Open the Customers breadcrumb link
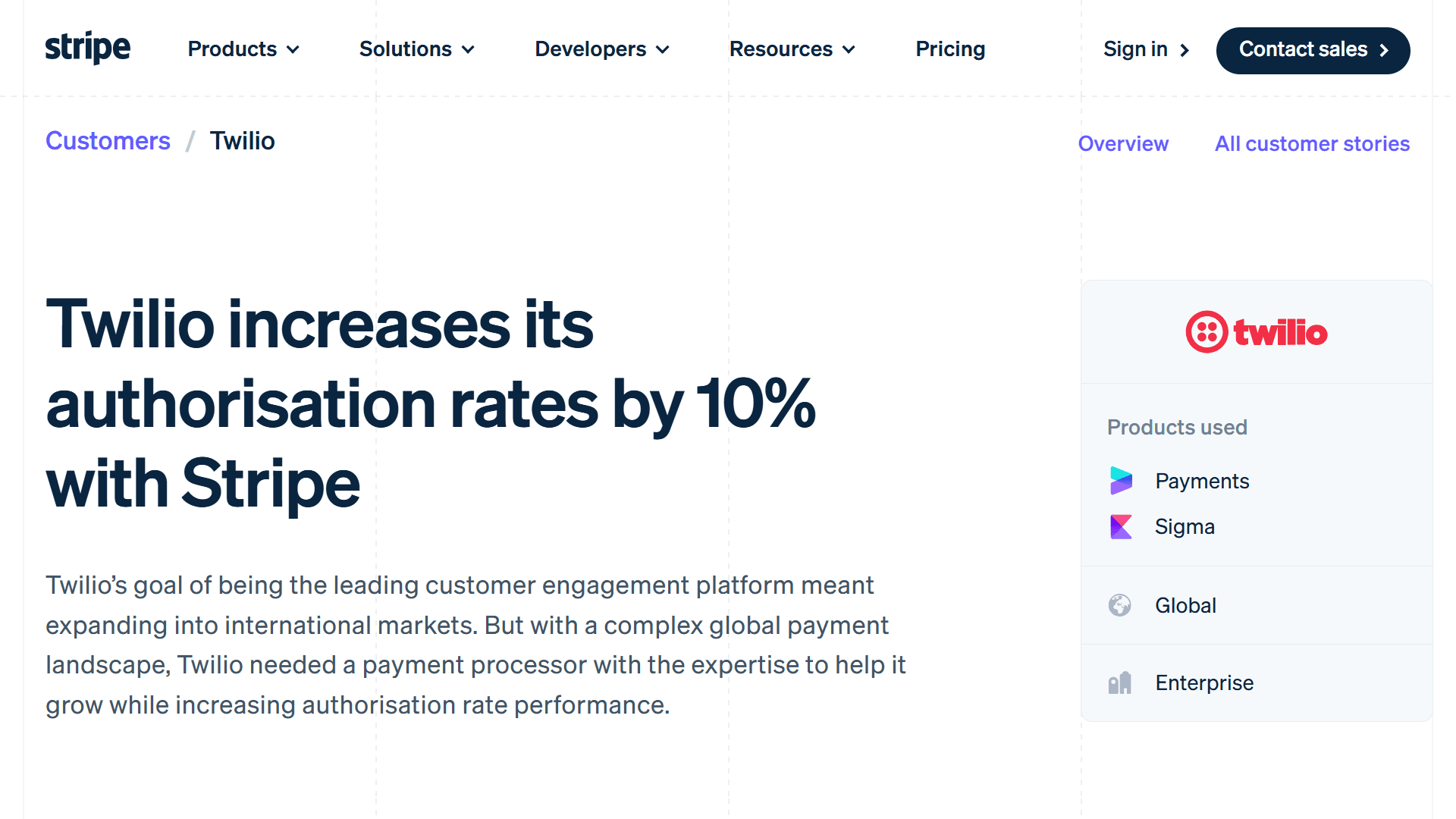Viewport: 1456px width, 819px height. [x=108, y=141]
